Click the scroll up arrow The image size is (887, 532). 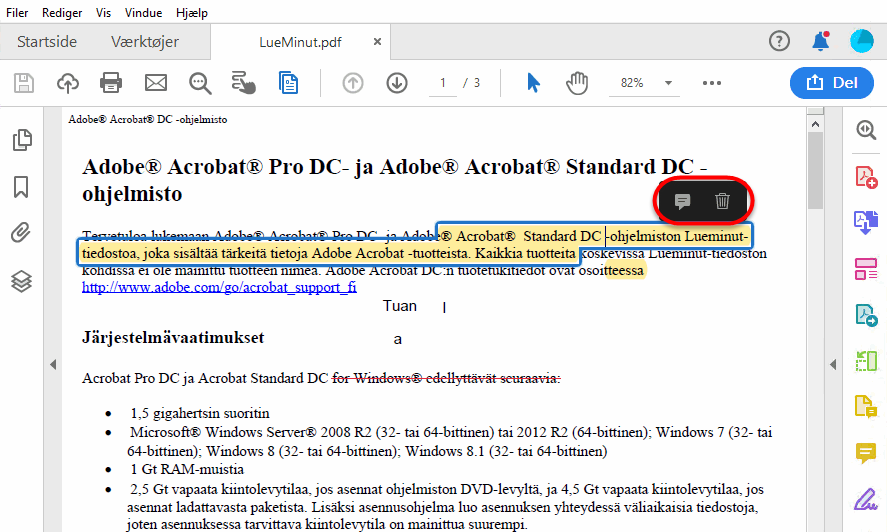tap(815, 123)
